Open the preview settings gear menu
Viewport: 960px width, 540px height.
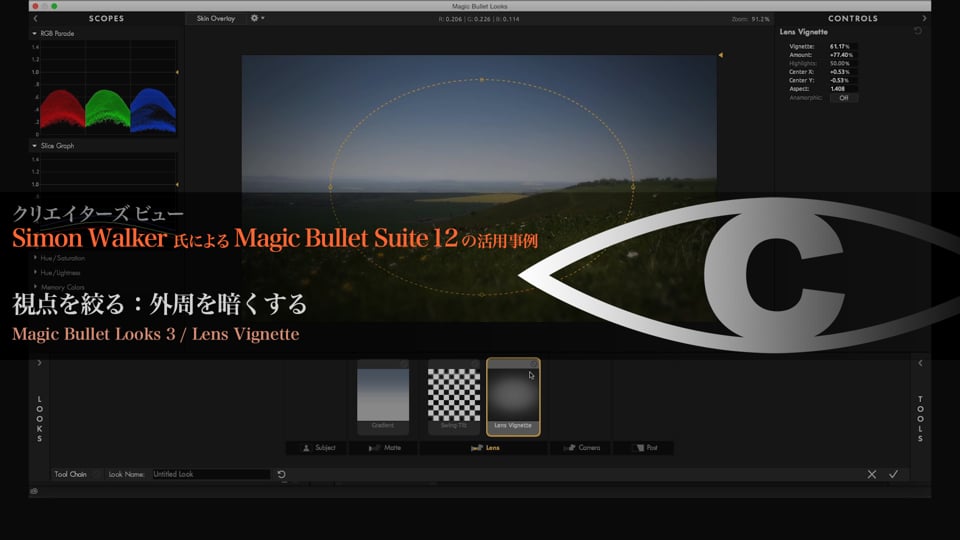(x=257, y=18)
